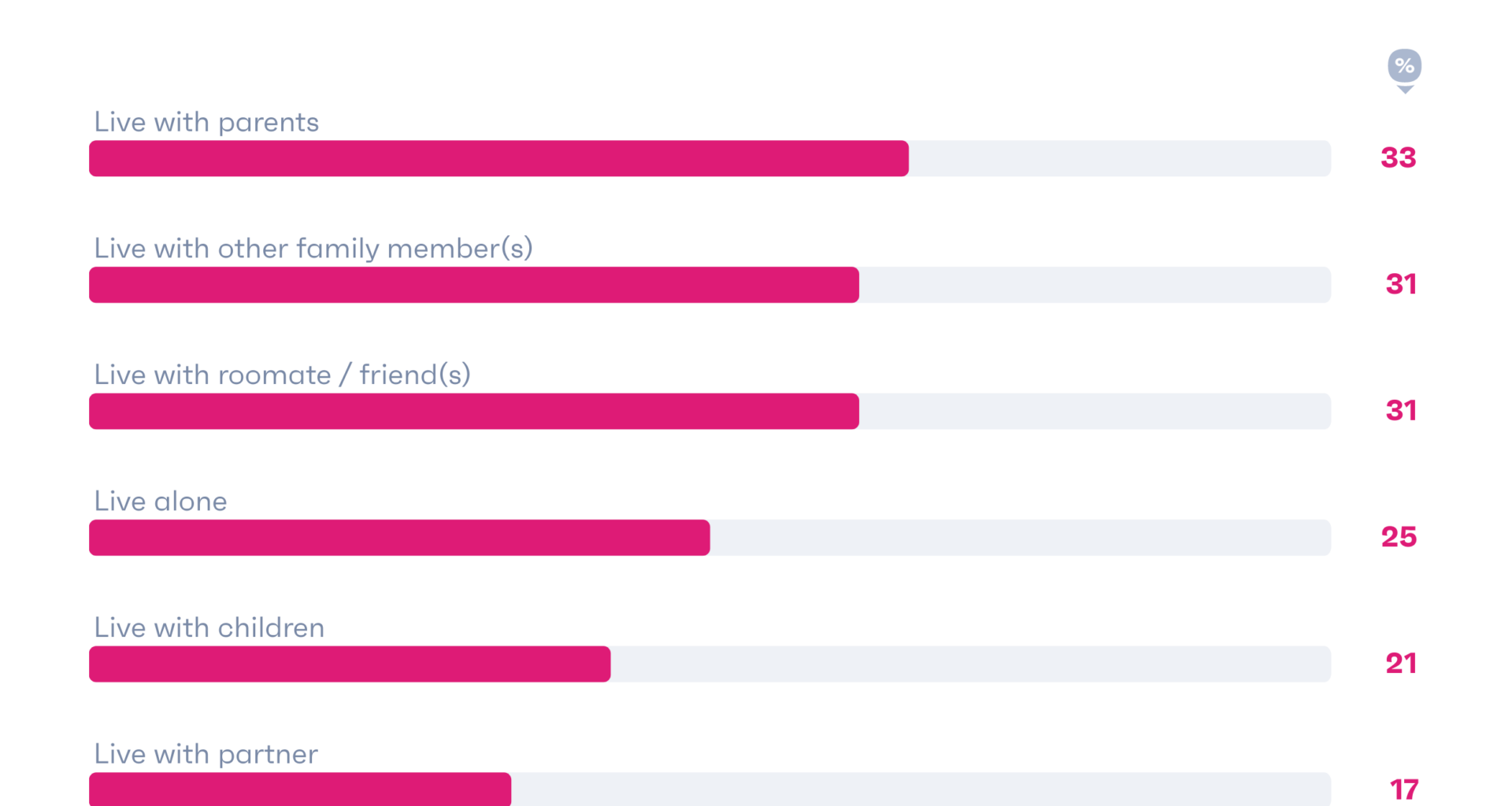Click value 31 beside roomate / friend(s) bar
The height and width of the screenshot is (806, 1512).
tap(1401, 410)
